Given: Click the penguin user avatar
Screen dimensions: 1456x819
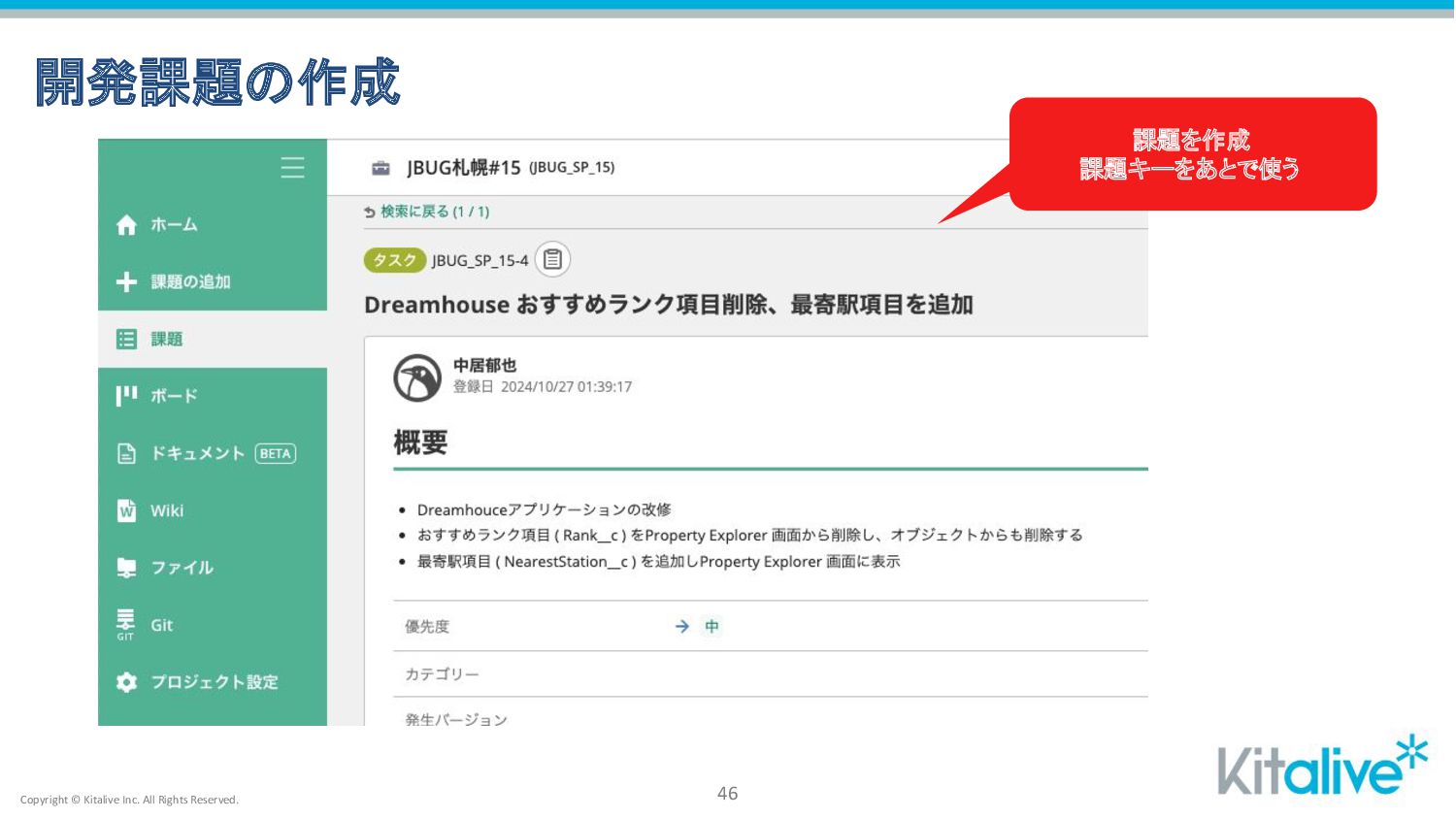Looking at the screenshot, I should [x=417, y=377].
